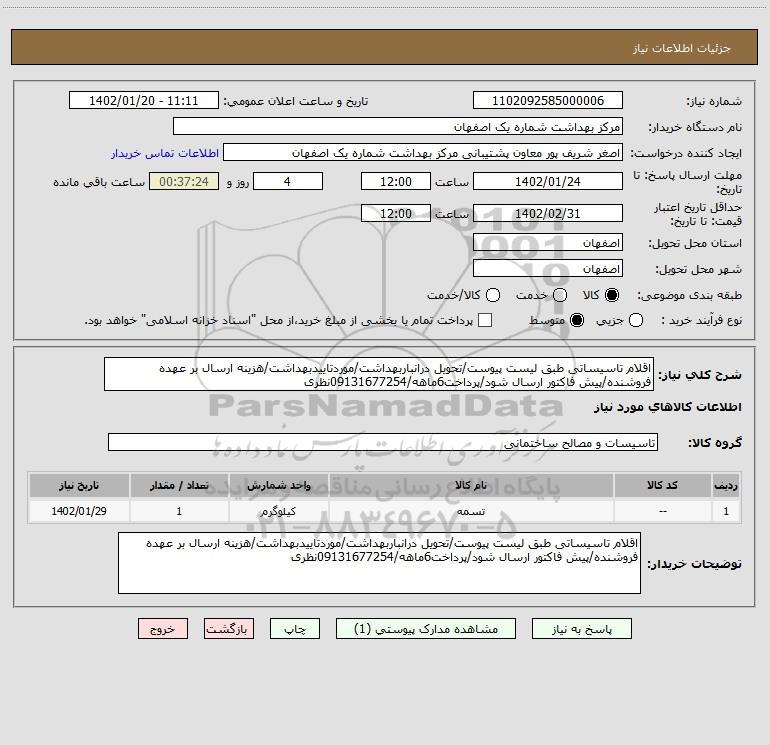Click the توضیحات خریدار text area
The height and width of the screenshot is (745, 770).
[379, 563]
